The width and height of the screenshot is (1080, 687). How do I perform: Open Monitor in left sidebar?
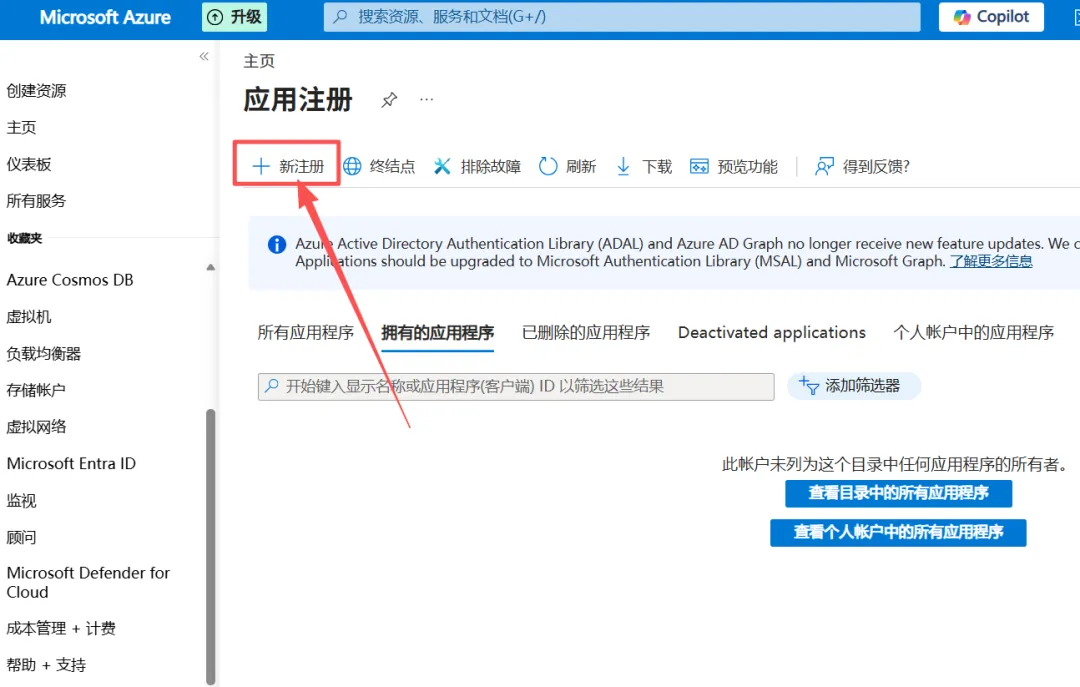pyautogui.click(x=21, y=501)
